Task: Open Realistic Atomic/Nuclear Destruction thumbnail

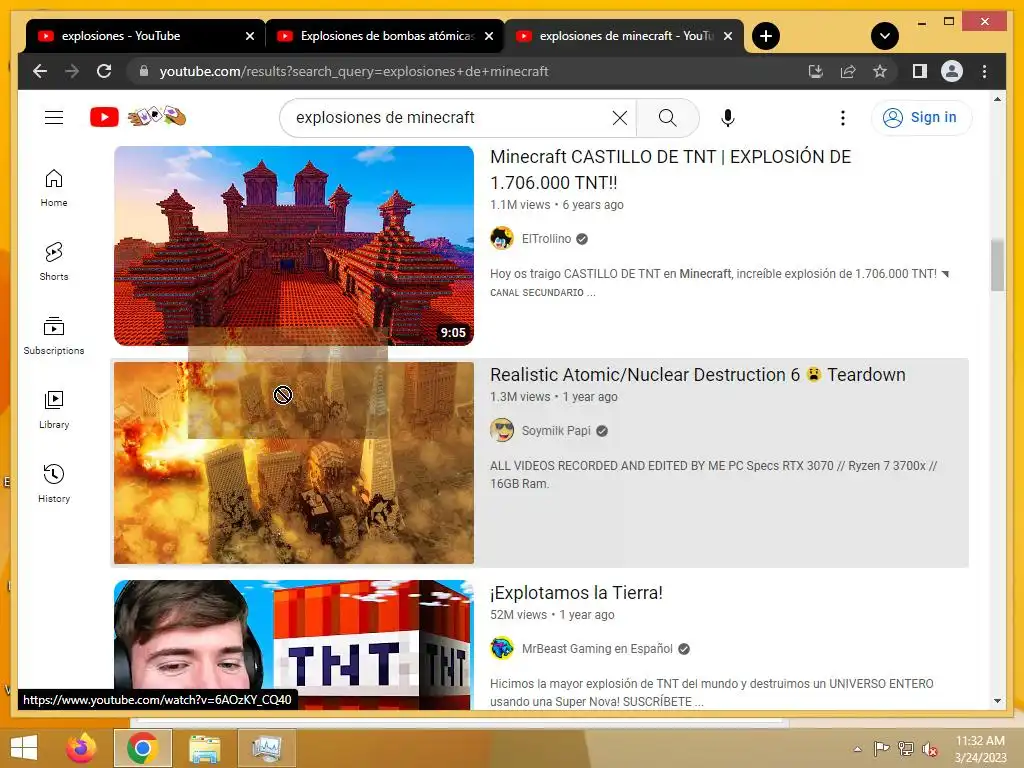Action: [x=294, y=463]
